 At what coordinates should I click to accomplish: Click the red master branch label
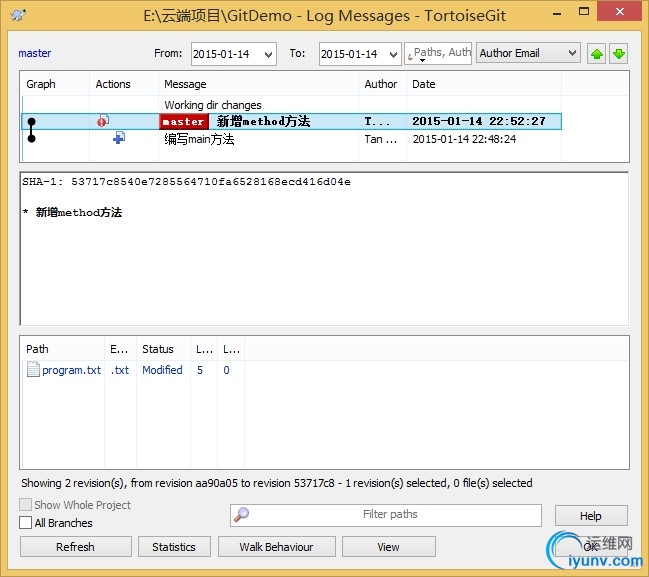184,122
